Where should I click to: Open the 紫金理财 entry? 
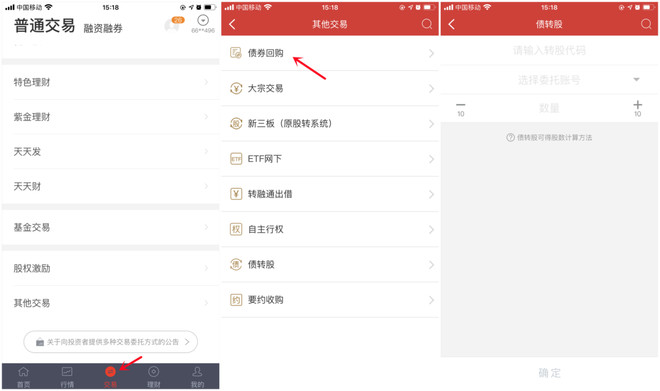[x=110, y=117]
